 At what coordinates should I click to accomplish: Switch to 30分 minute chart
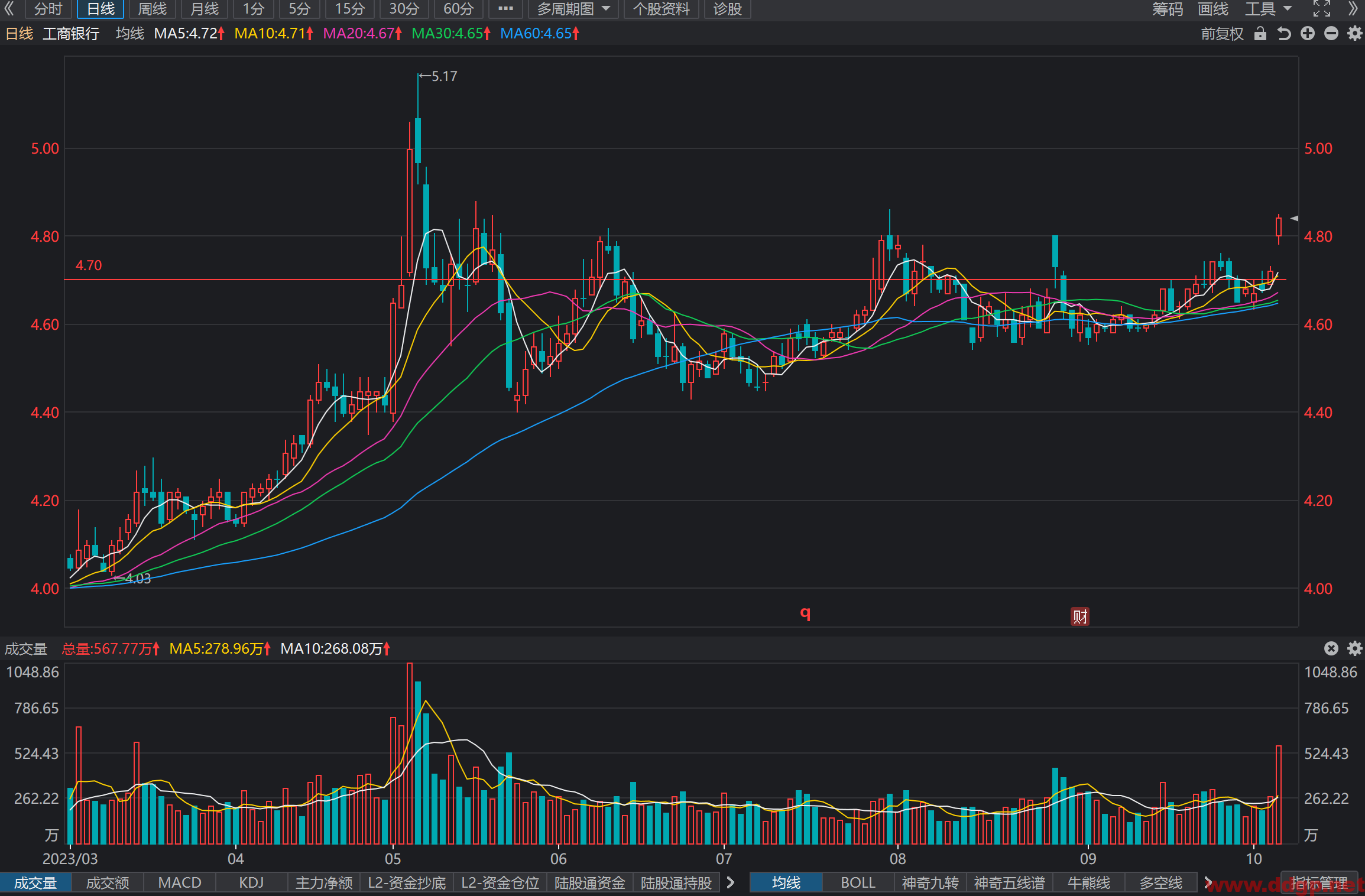click(x=404, y=9)
